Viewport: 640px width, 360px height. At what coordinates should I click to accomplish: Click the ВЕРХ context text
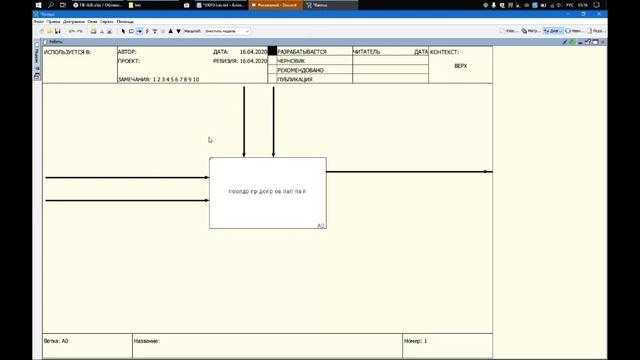coord(460,66)
